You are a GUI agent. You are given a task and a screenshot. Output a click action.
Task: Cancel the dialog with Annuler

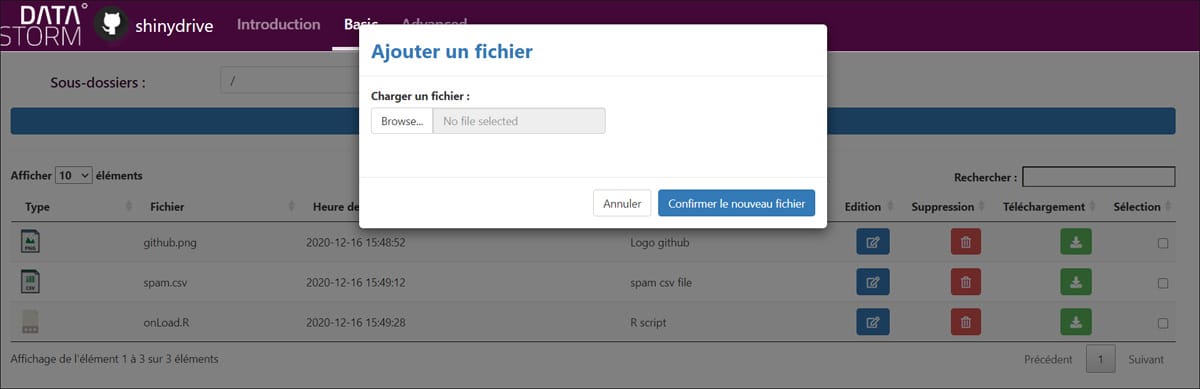coord(622,203)
